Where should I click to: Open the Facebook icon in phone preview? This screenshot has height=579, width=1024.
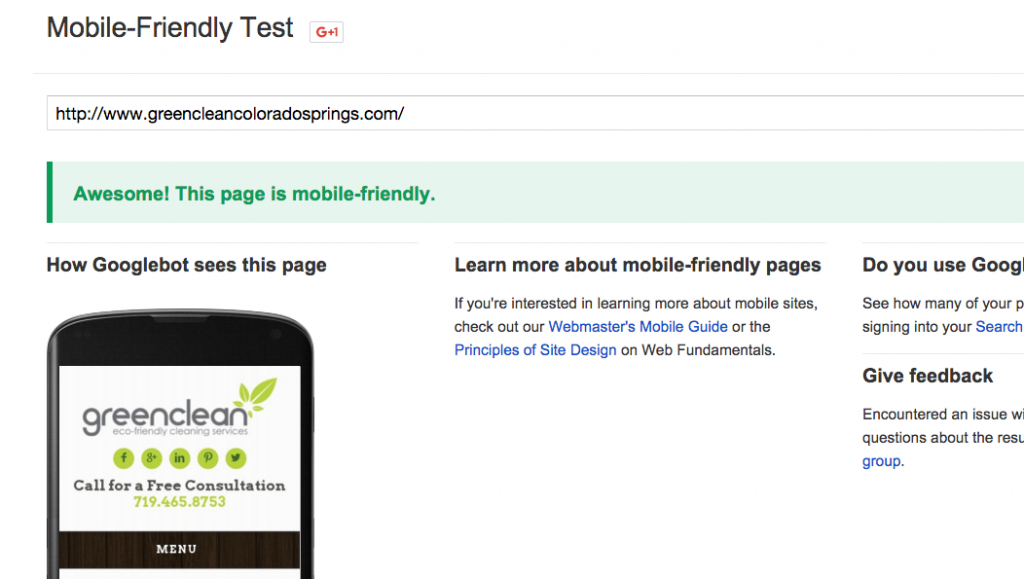[x=123, y=458]
